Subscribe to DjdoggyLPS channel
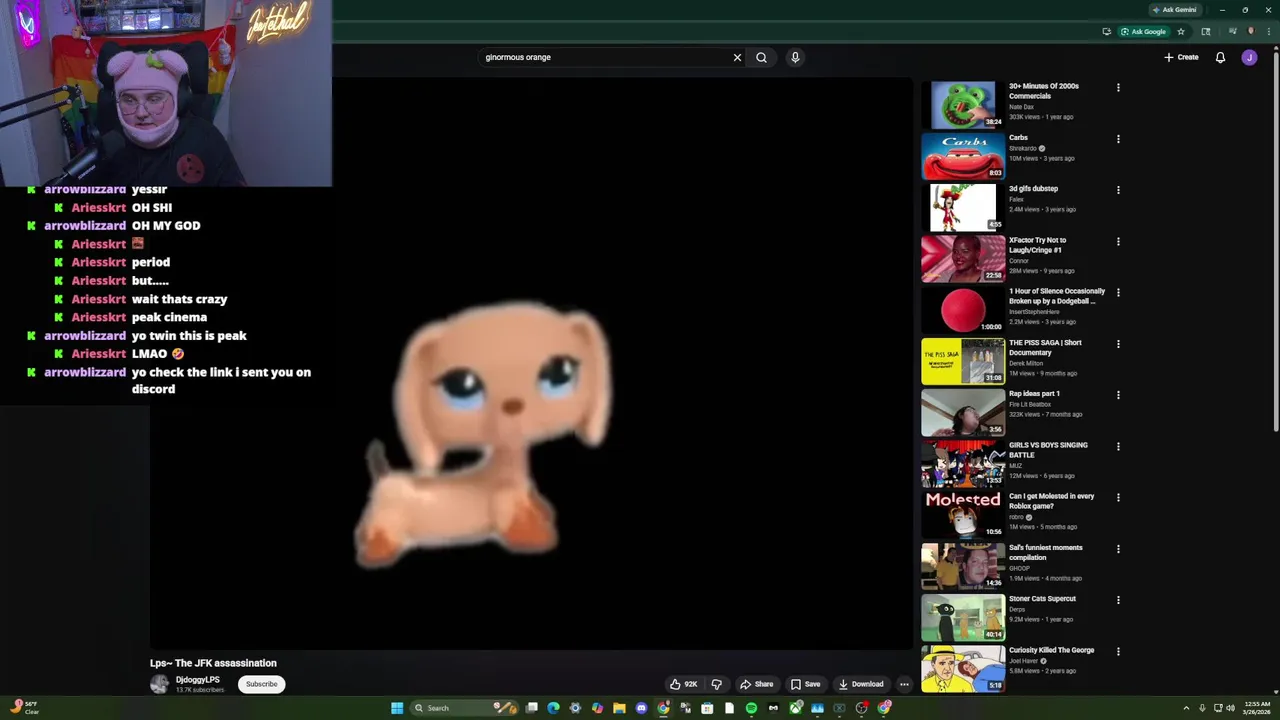Screen dimensions: 1280x720 tap(262, 684)
